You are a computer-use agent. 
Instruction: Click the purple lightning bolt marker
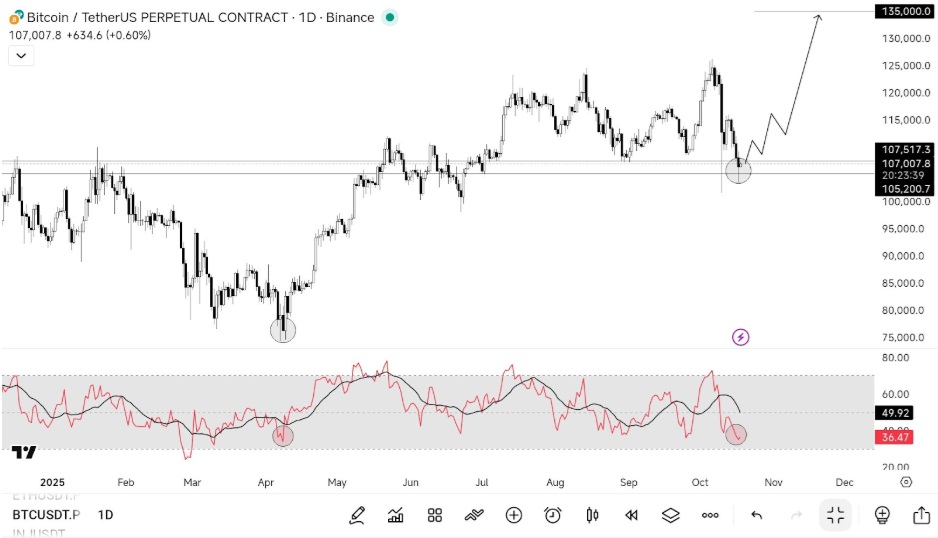pyautogui.click(x=741, y=337)
